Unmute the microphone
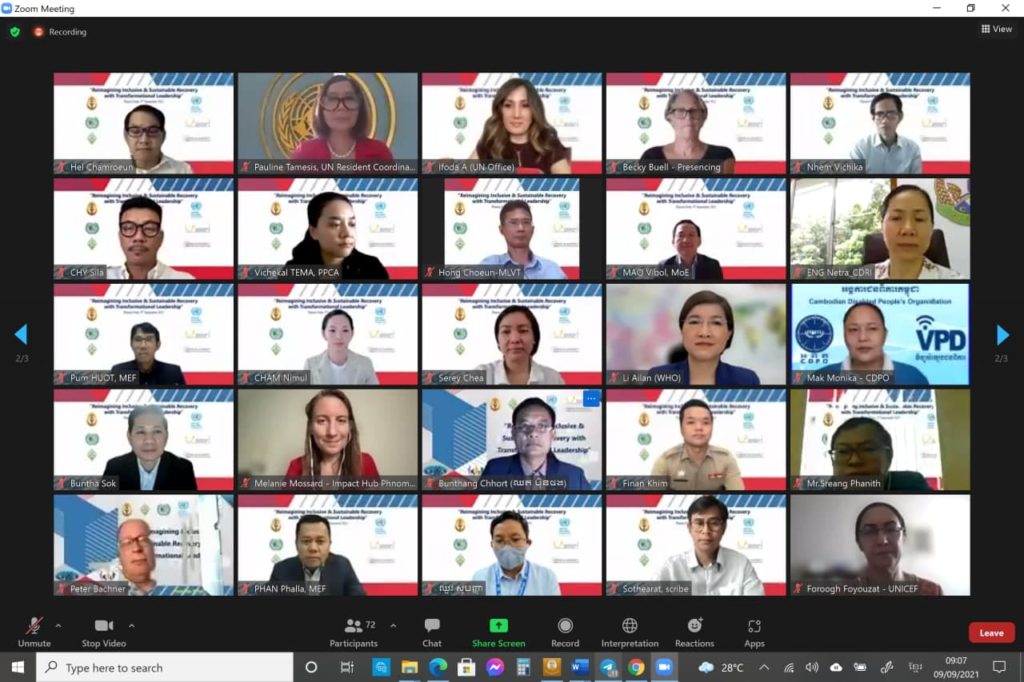 click(x=34, y=632)
